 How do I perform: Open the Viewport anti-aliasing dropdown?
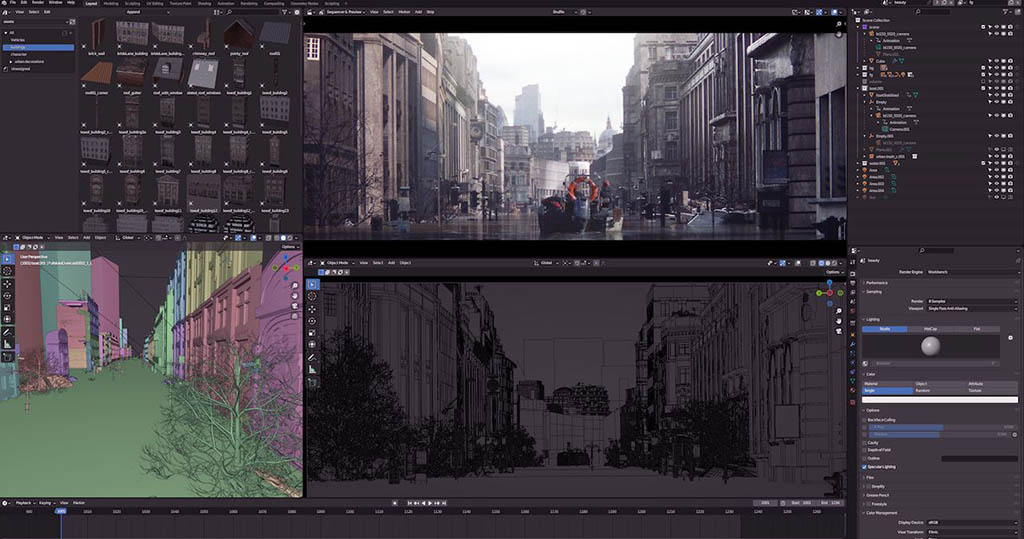(x=972, y=308)
